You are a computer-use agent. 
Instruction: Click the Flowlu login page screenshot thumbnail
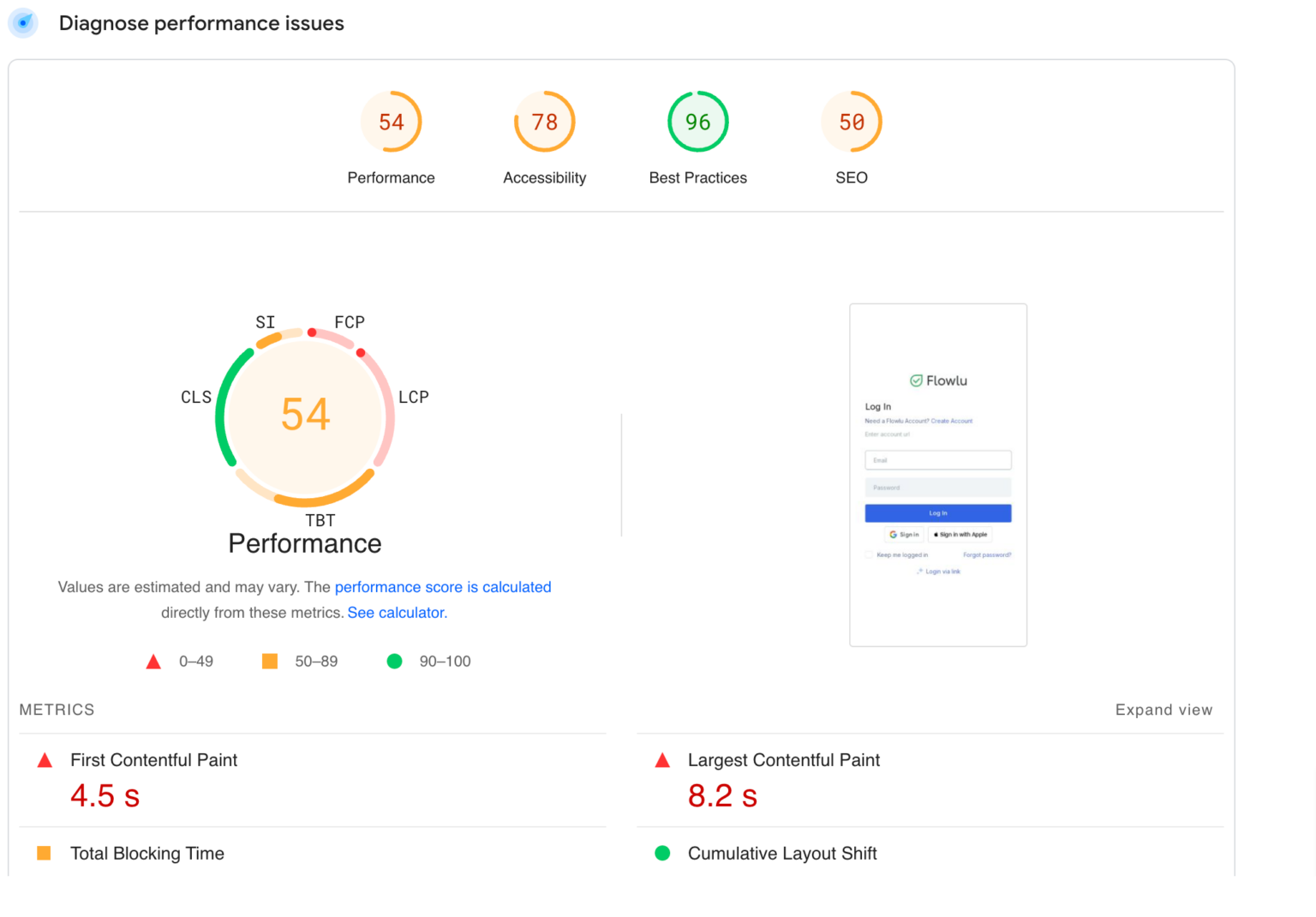(938, 475)
